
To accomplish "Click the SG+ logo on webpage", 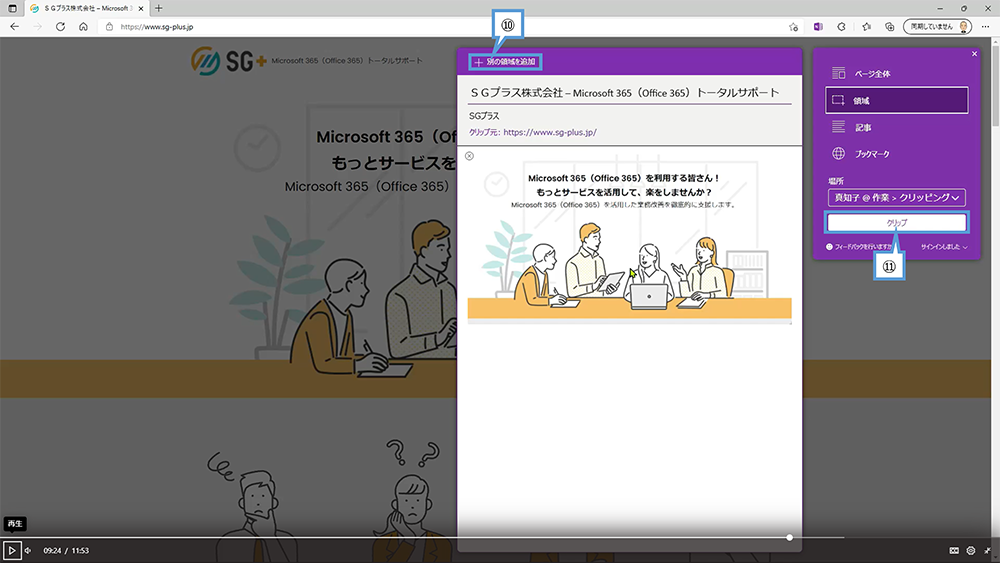I will click(228, 61).
